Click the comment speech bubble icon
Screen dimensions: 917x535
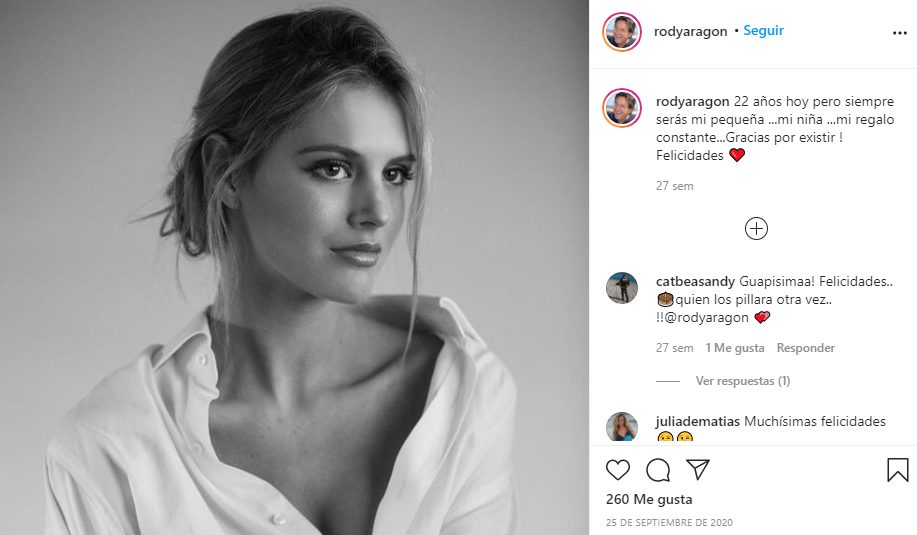pyautogui.click(x=657, y=469)
